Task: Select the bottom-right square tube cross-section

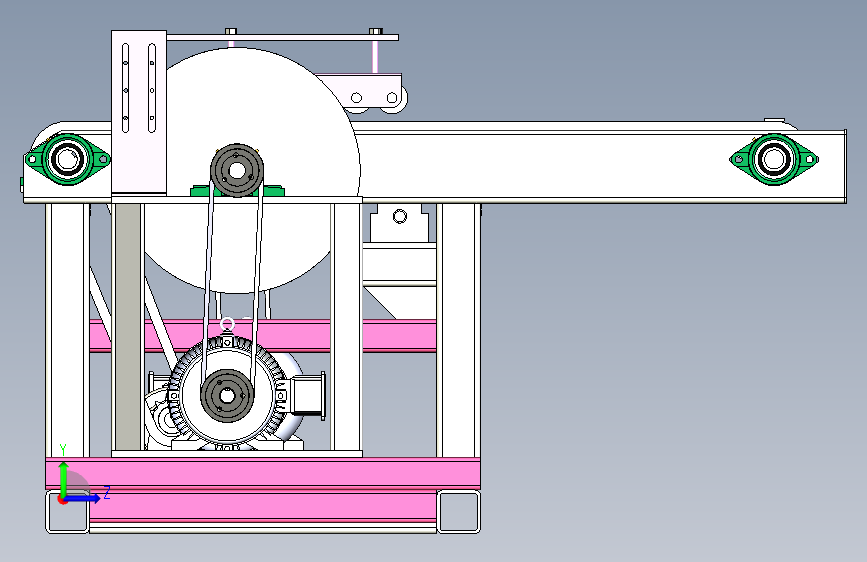Action: [458, 512]
